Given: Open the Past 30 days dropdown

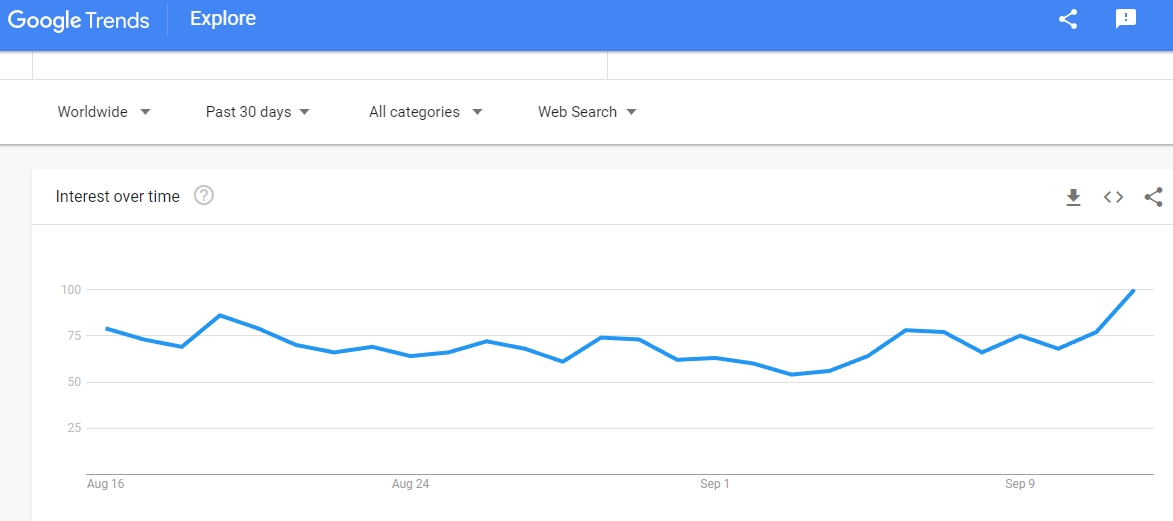Looking at the screenshot, I should [257, 112].
